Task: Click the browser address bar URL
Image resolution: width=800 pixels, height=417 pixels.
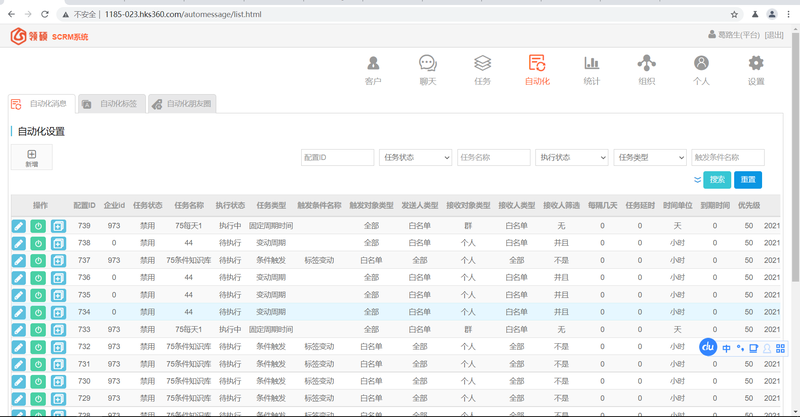Action: coord(183,14)
